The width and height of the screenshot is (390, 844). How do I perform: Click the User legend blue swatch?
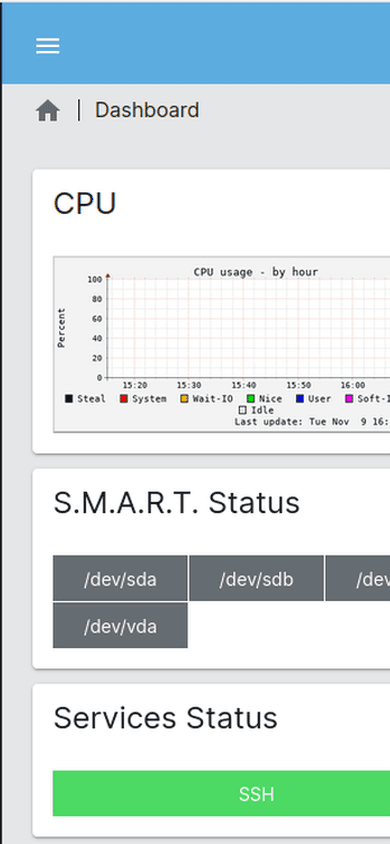[x=300, y=399]
